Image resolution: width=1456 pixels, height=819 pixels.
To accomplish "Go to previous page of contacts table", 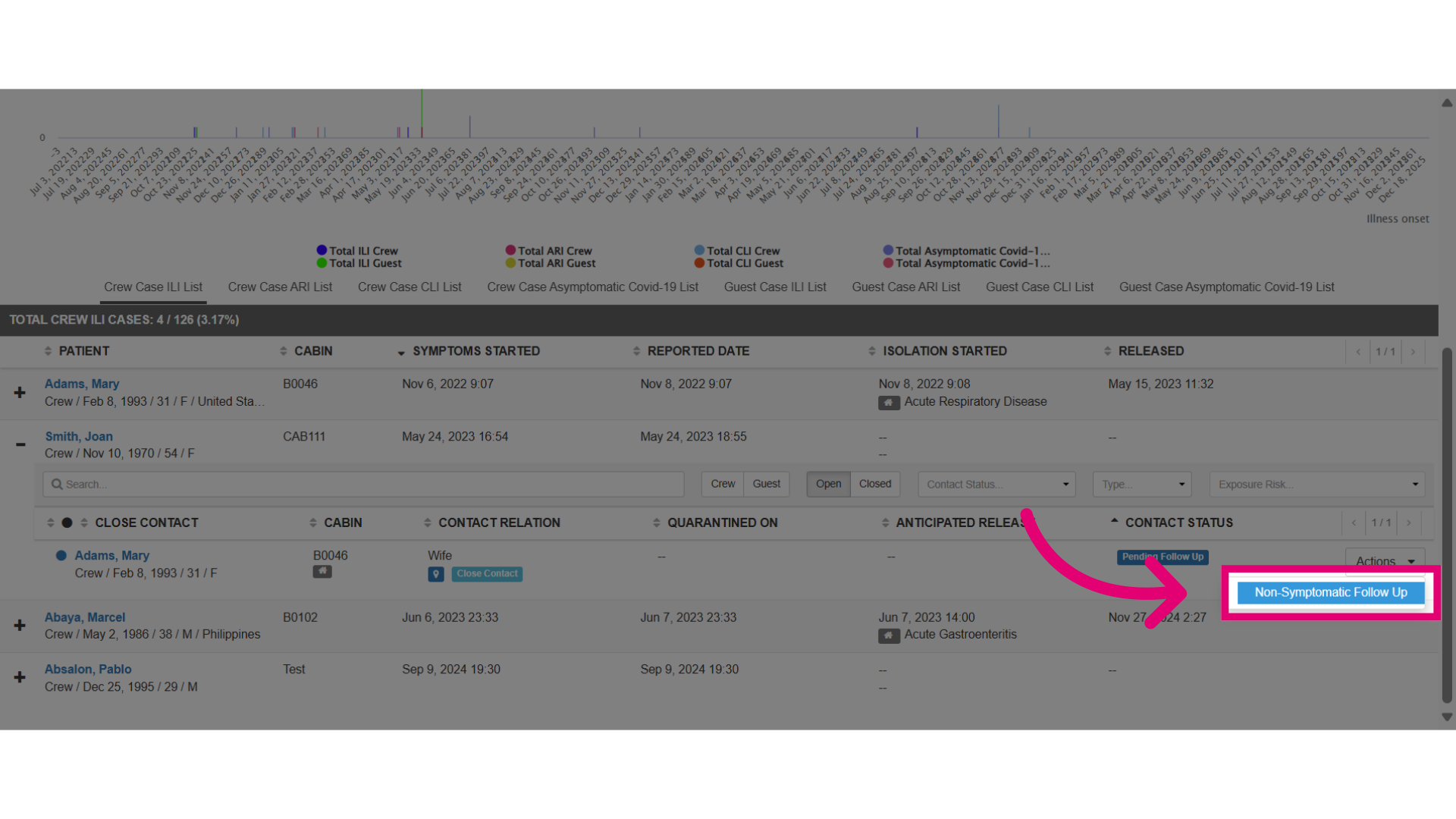I will [x=1354, y=523].
